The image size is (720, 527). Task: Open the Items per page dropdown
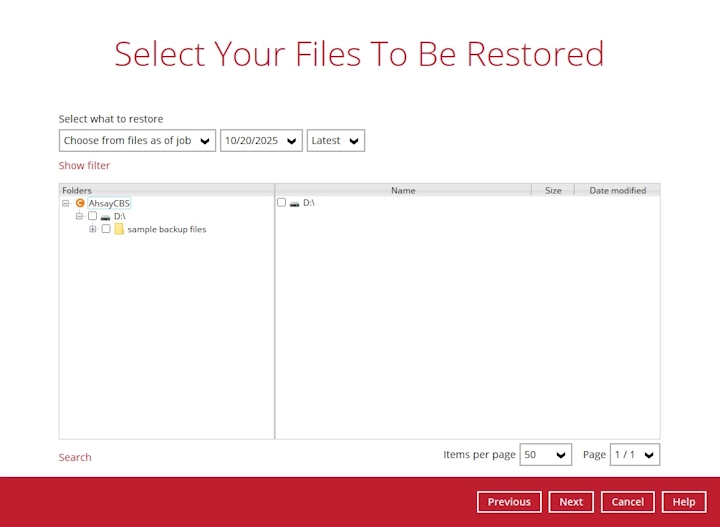(546, 454)
